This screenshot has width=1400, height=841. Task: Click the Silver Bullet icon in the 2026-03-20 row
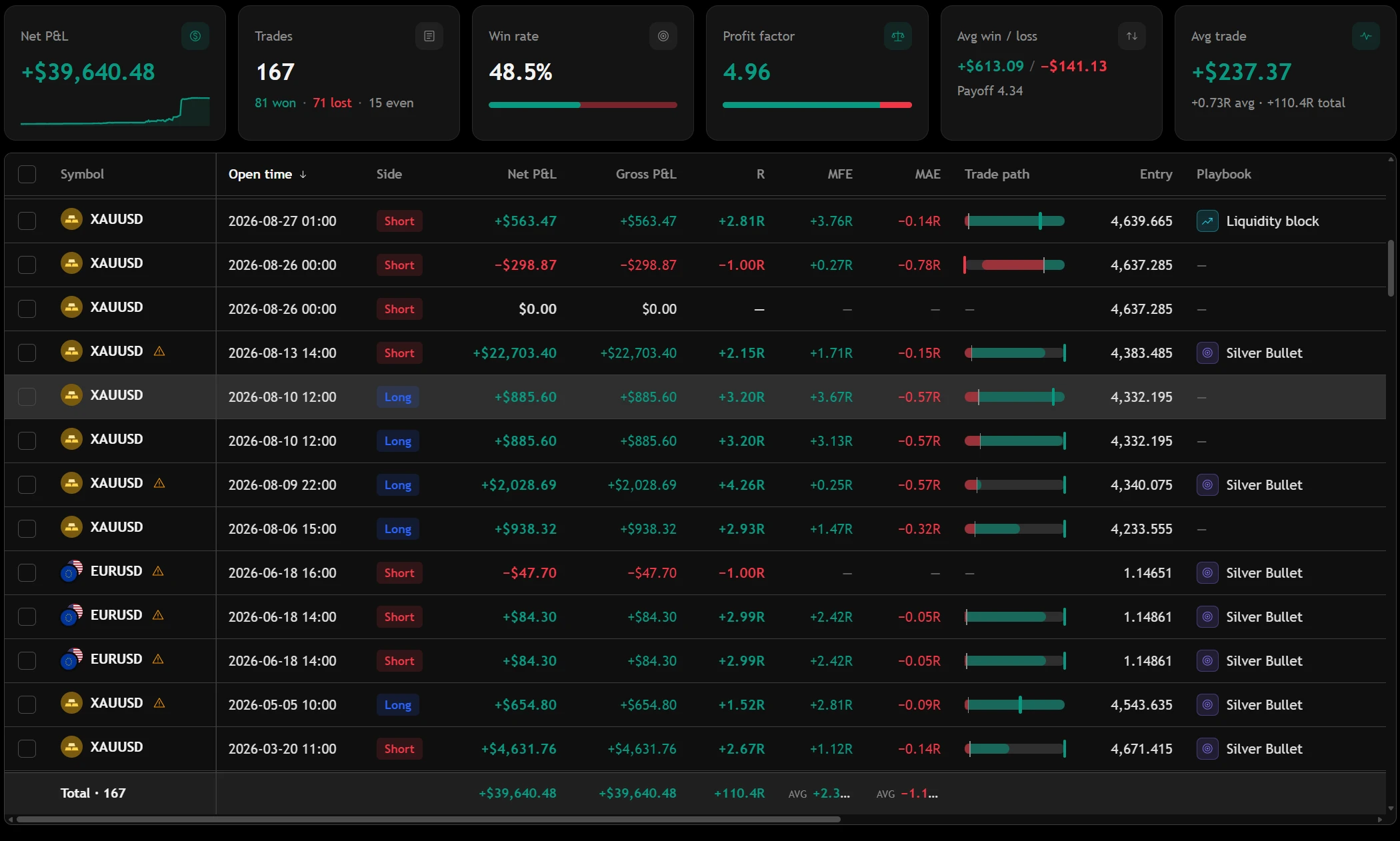(1207, 748)
